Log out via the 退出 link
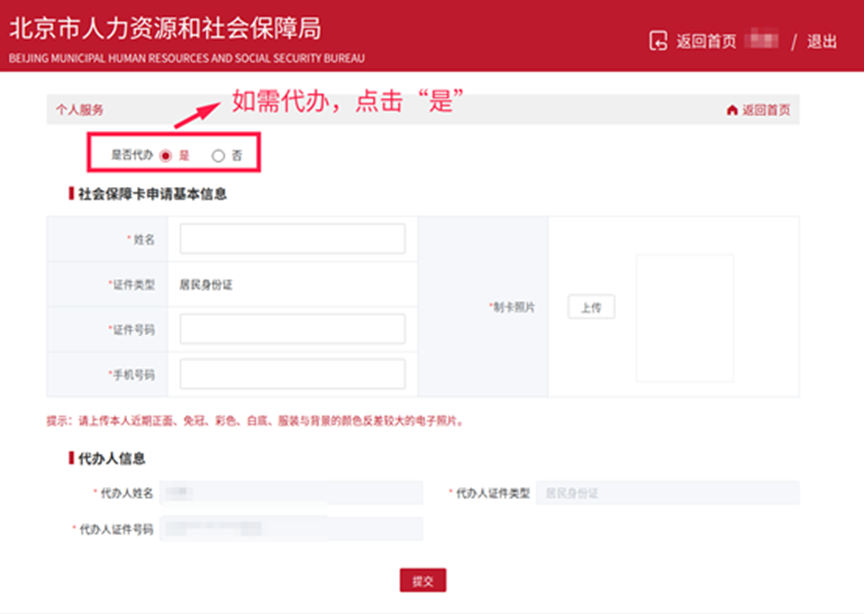The width and height of the screenshot is (864, 614). tap(822, 41)
